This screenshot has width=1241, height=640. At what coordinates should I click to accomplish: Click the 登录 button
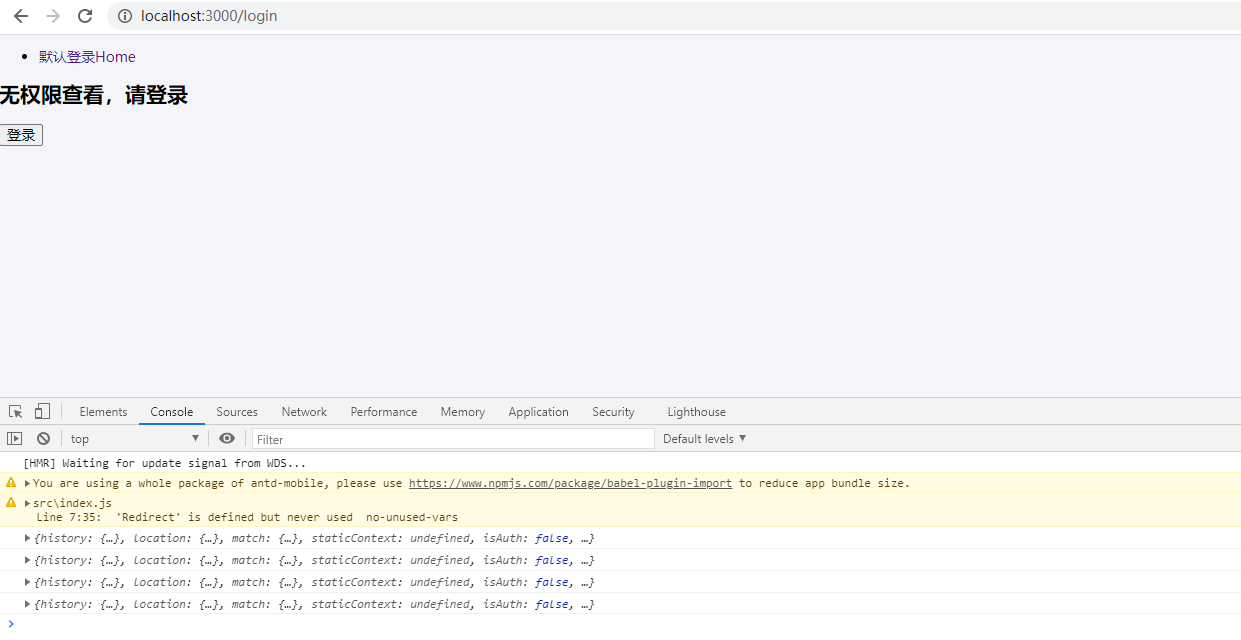21,135
